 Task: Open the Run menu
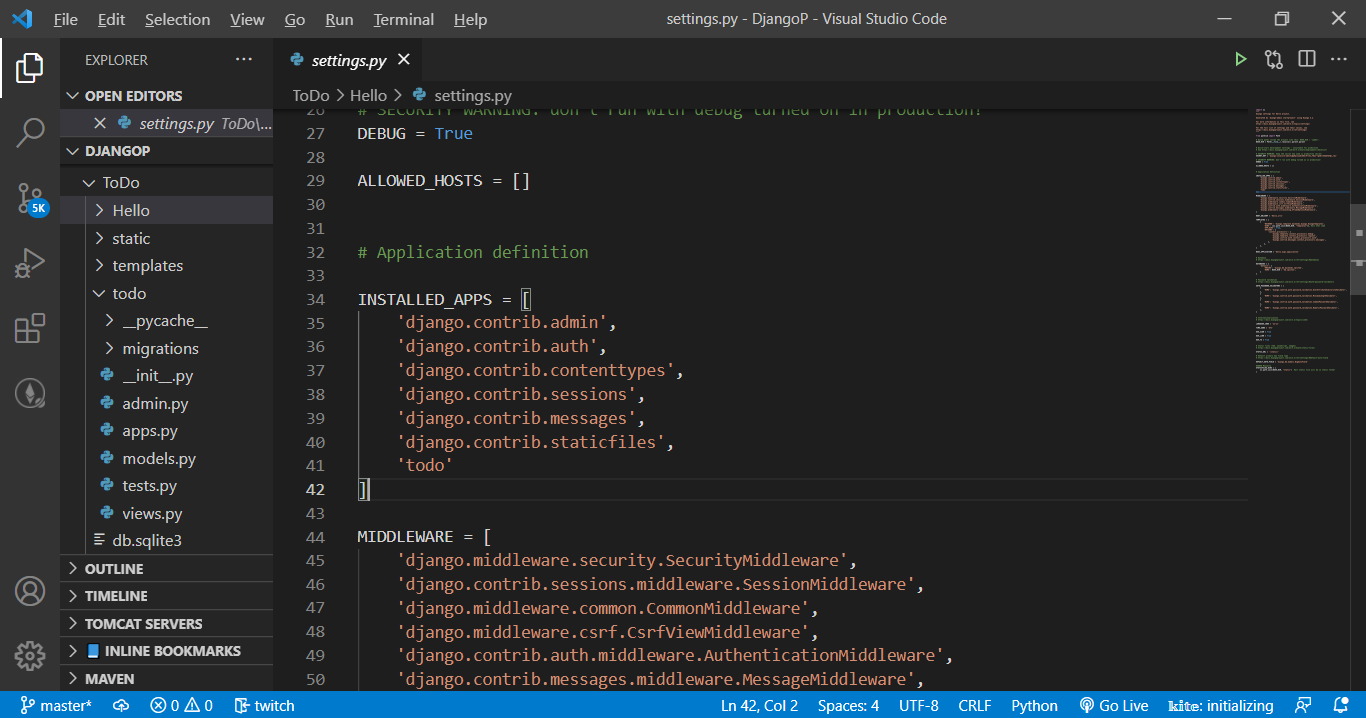point(339,19)
